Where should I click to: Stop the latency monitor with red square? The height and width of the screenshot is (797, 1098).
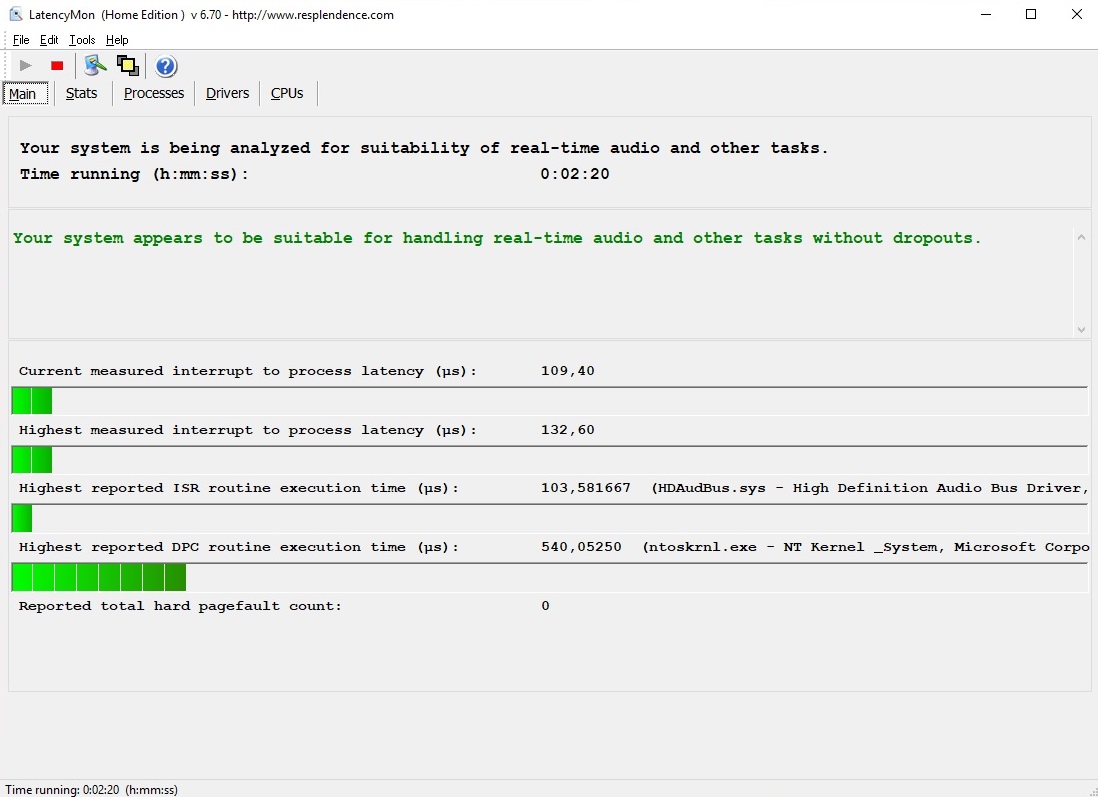[57, 66]
